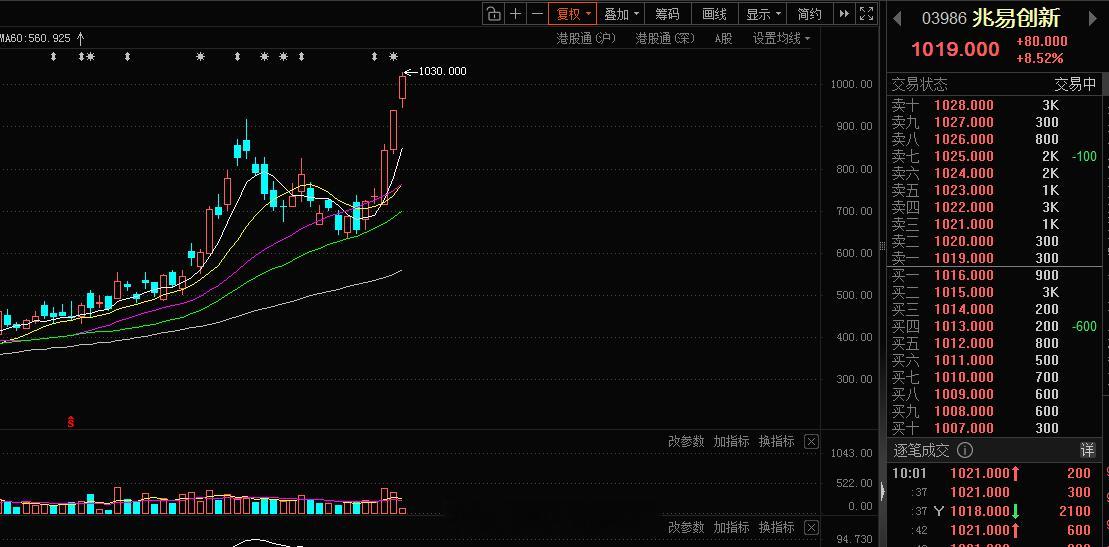Open the 显示 display dropdown

pos(764,13)
